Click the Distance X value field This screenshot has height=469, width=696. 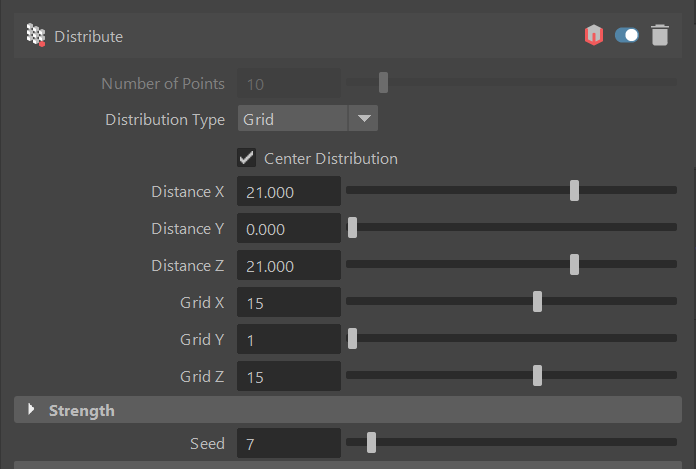(289, 191)
